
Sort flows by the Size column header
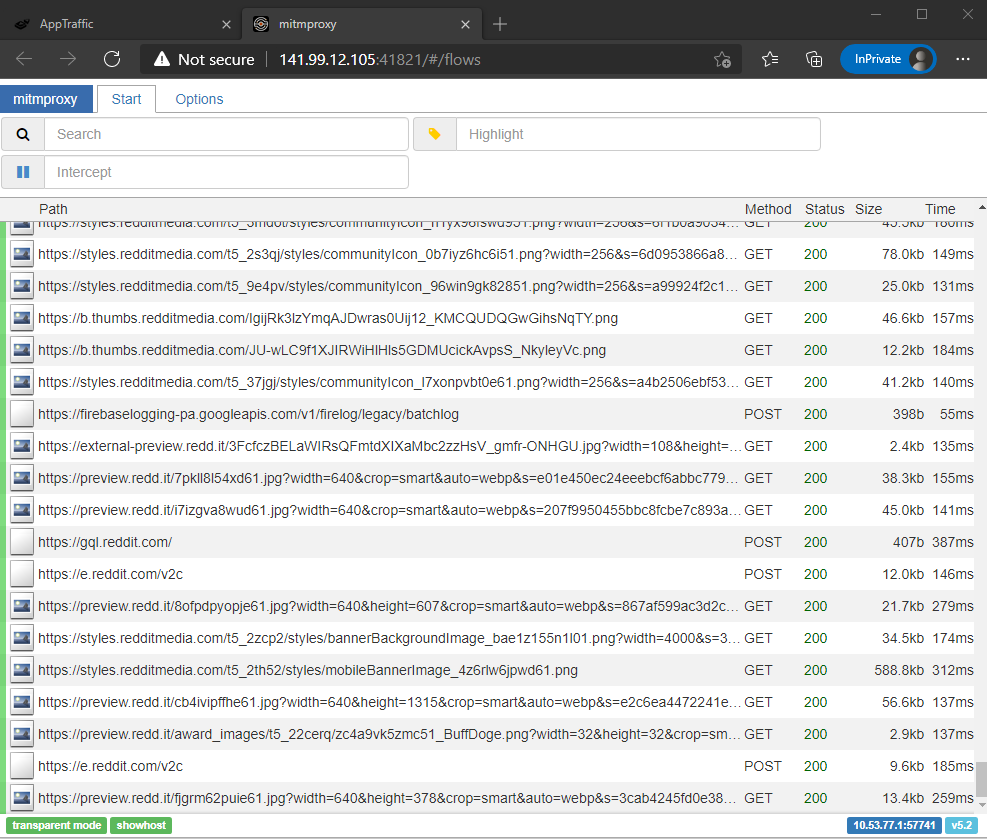coord(868,209)
